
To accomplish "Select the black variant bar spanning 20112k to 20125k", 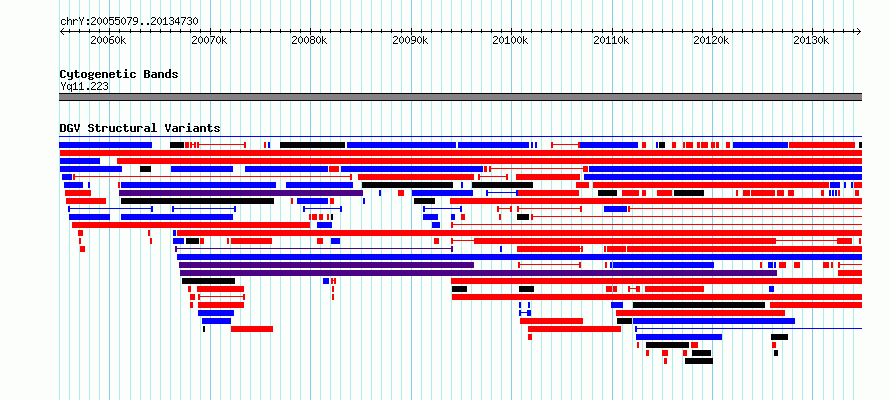I will (x=699, y=305).
